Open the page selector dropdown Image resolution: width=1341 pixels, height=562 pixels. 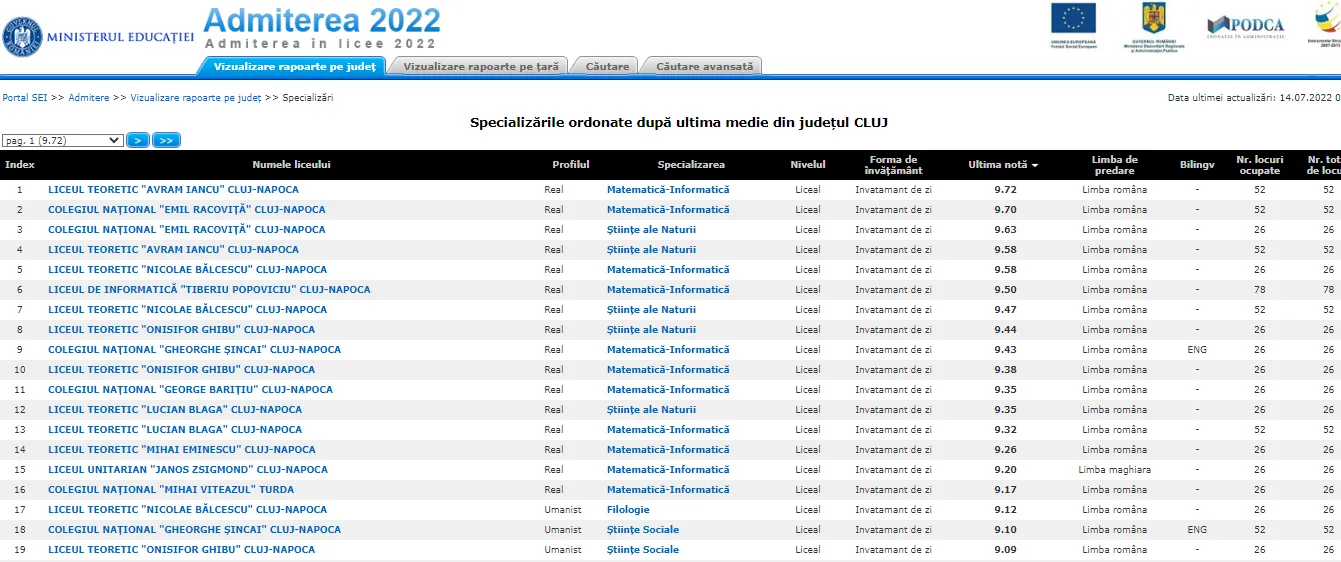[62, 141]
